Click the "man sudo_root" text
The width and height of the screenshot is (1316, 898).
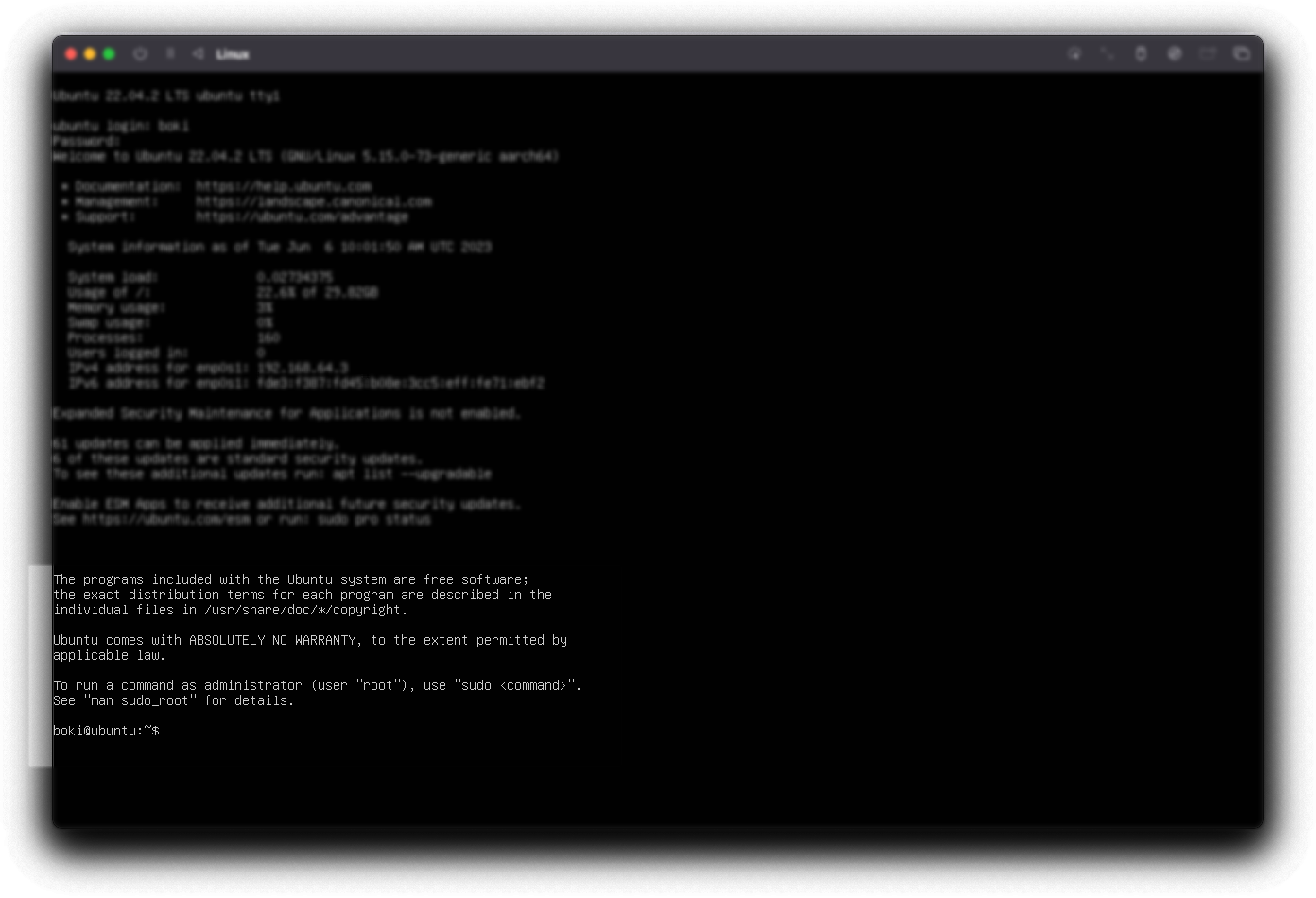point(139,701)
